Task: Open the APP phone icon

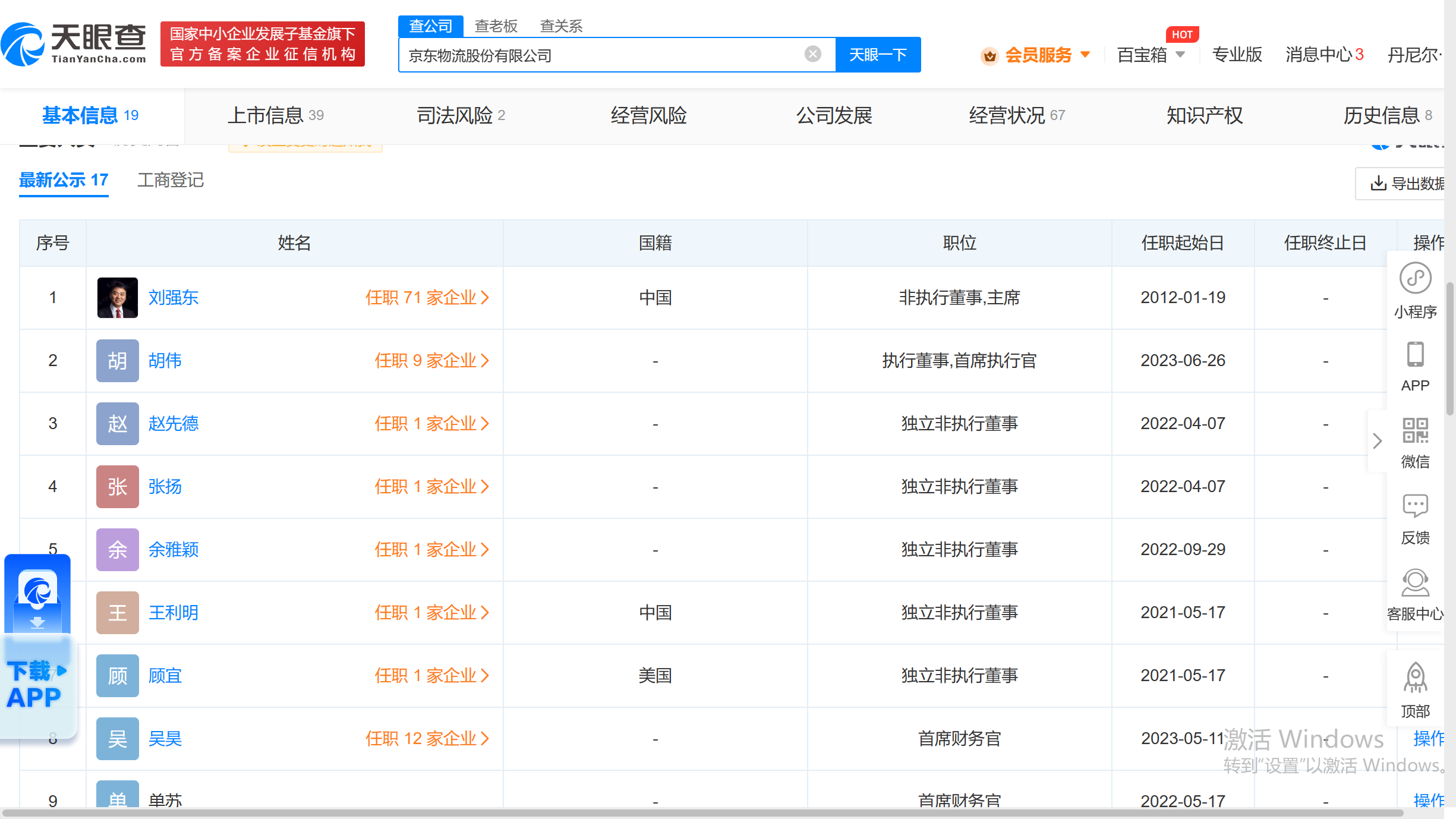Action: click(1415, 355)
